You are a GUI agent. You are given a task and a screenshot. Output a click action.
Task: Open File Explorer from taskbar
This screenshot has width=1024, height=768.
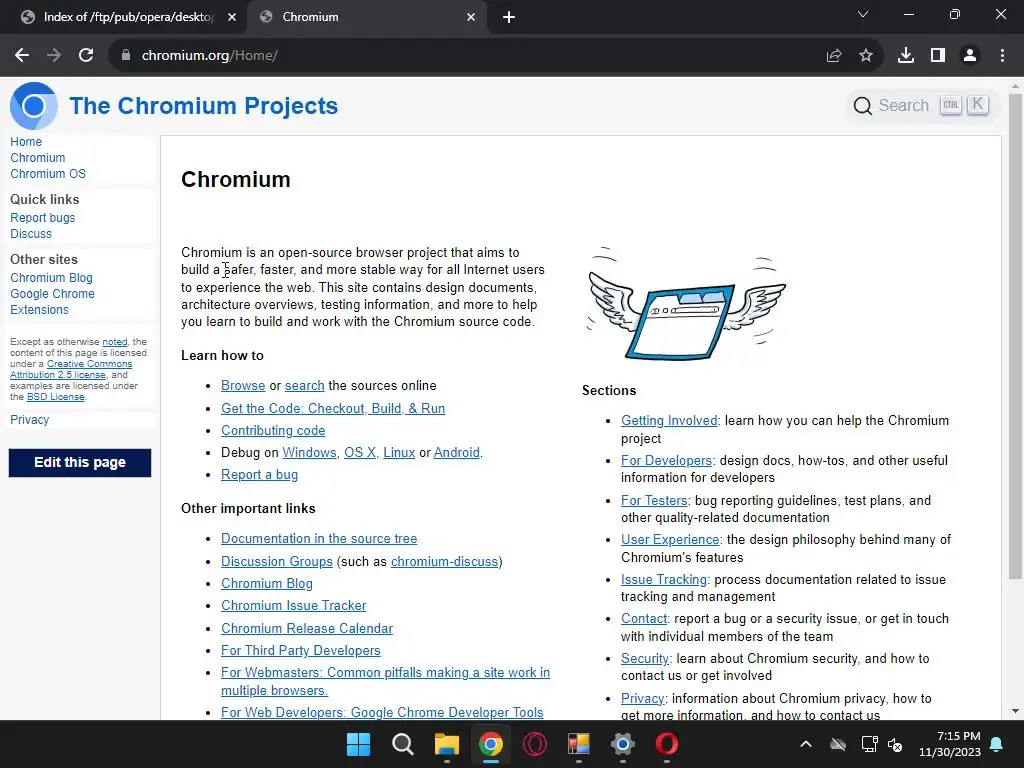pyautogui.click(x=447, y=744)
